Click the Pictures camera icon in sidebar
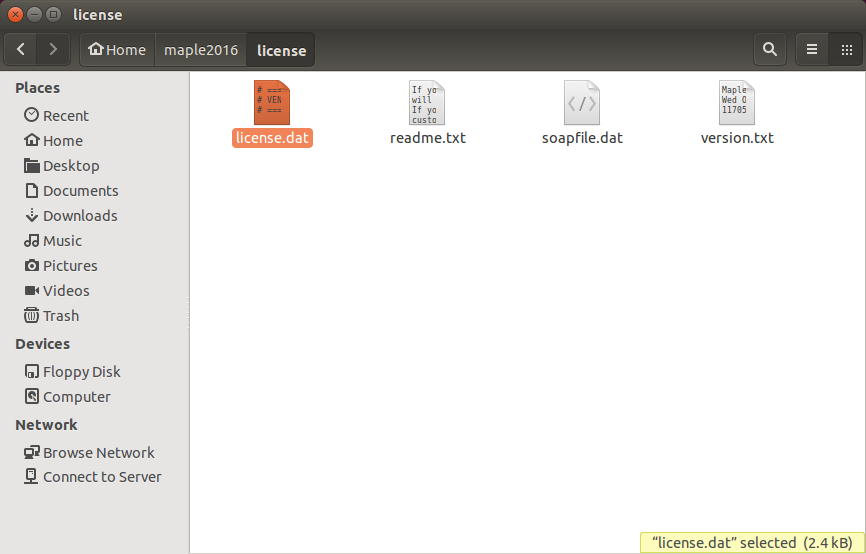This screenshot has width=866, height=554. [x=31, y=266]
